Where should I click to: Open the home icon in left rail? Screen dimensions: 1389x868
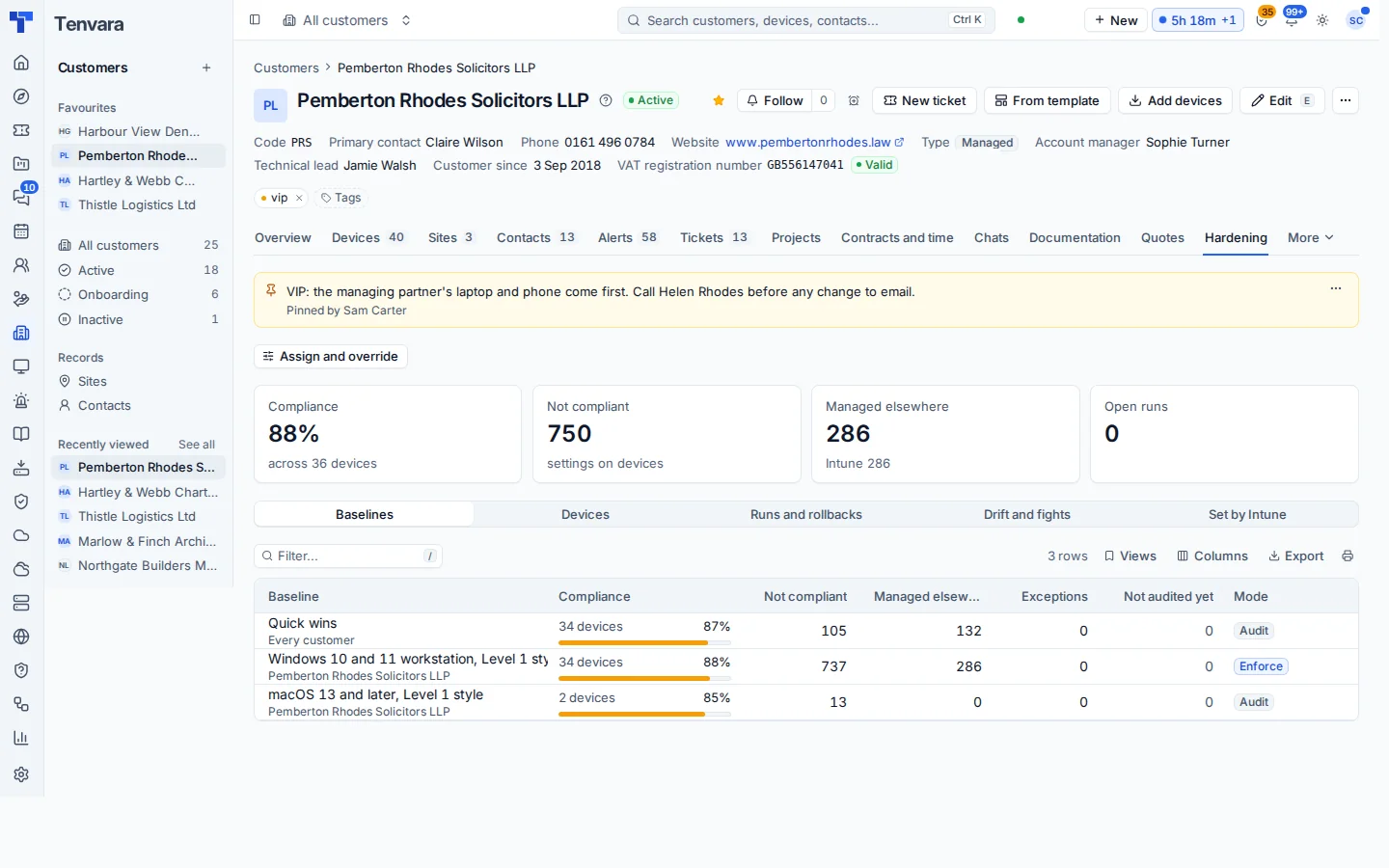pyautogui.click(x=21, y=63)
